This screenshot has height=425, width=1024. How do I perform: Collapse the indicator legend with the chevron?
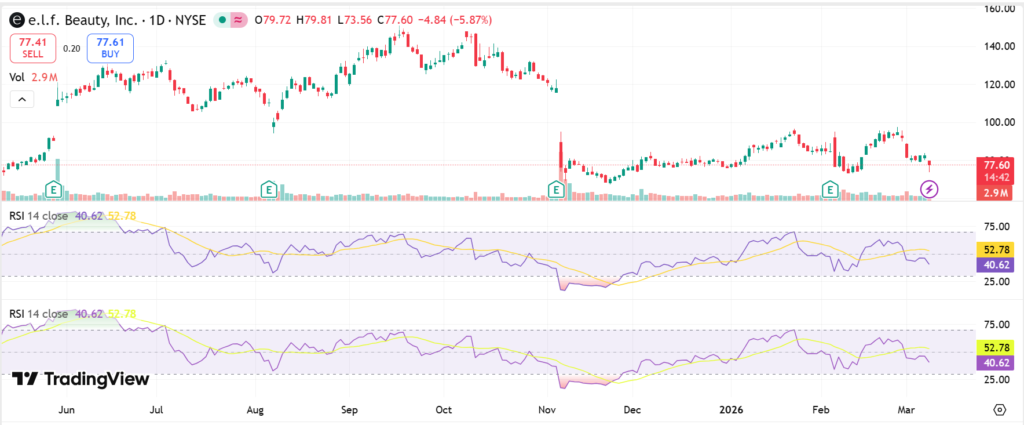(x=21, y=99)
